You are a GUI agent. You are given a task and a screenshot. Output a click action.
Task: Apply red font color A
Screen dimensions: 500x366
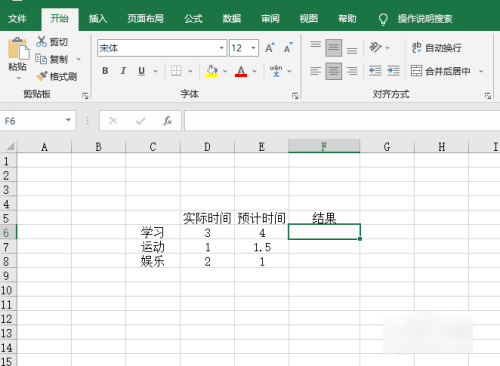[241, 71]
